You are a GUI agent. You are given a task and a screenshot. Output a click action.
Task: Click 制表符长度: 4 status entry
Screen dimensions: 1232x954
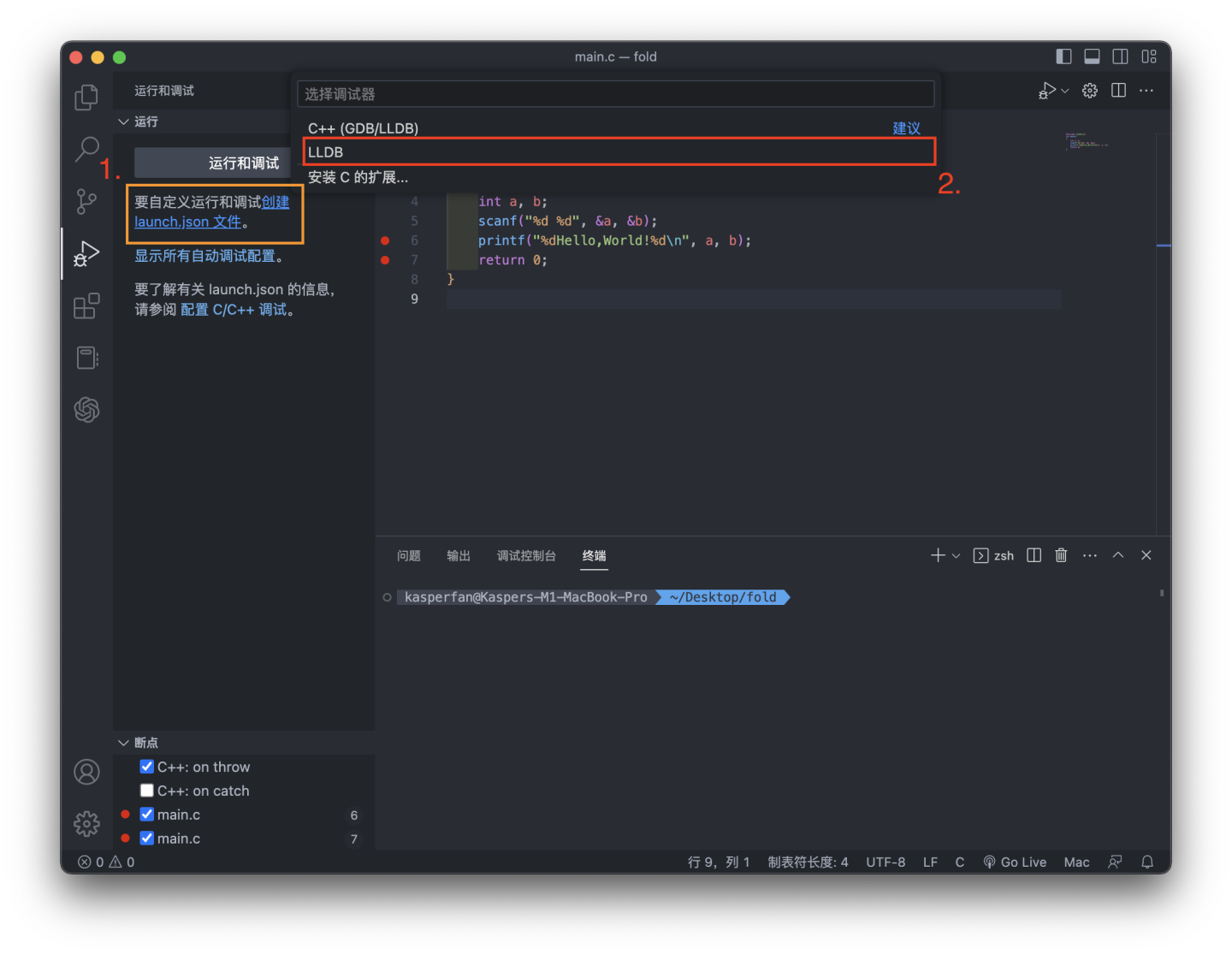pyautogui.click(x=808, y=862)
